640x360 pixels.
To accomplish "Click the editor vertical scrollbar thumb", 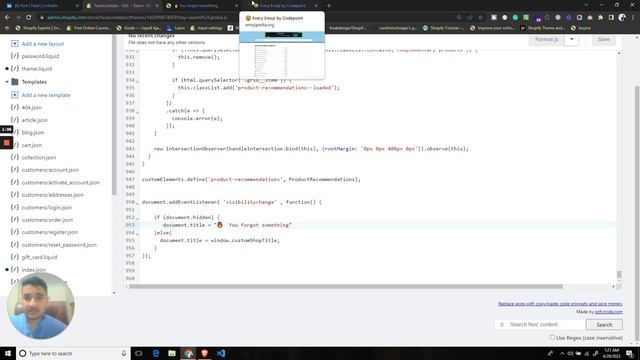I will pyautogui.click(x=619, y=274).
